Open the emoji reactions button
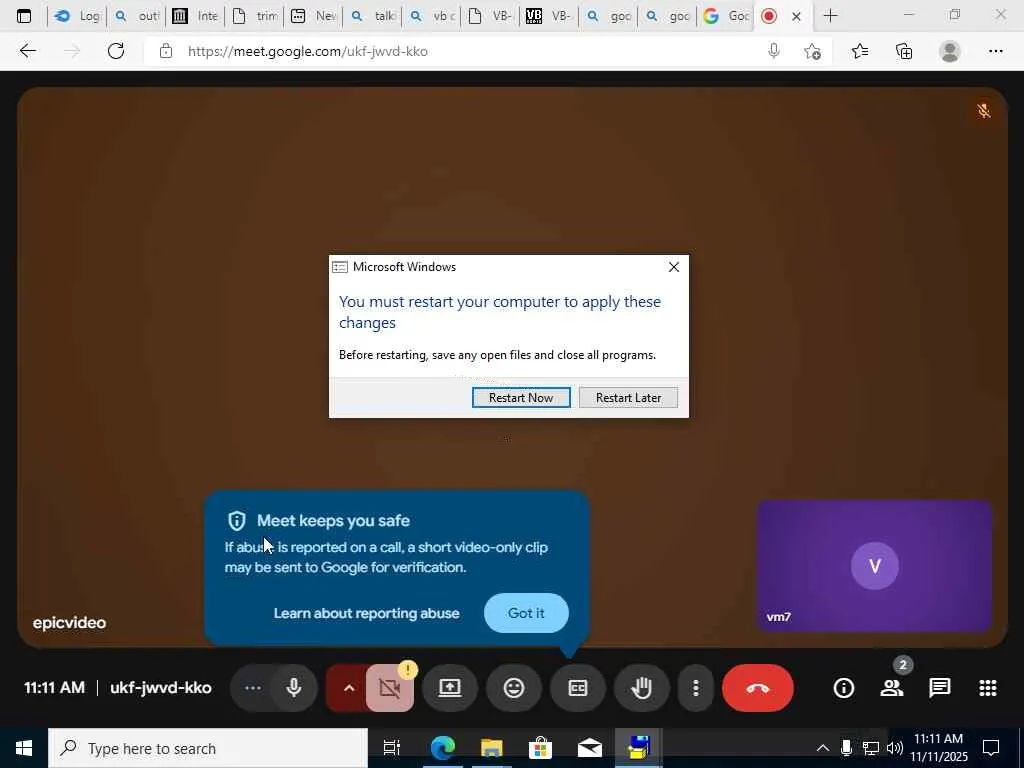The height and width of the screenshot is (768, 1024). (x=514, y=688)
